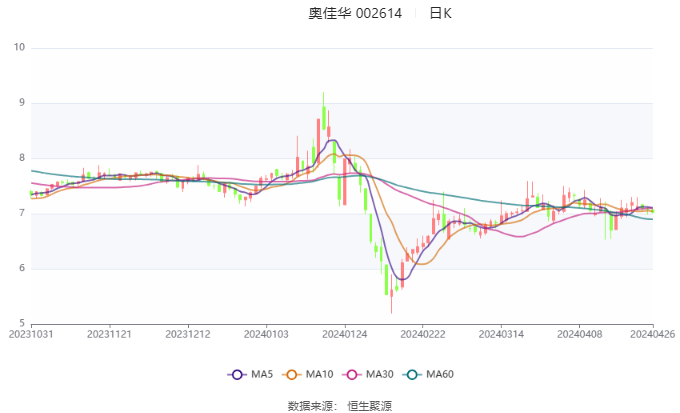
Task: Select x-axis date label 20231121
Action: [x=109, y=334]
